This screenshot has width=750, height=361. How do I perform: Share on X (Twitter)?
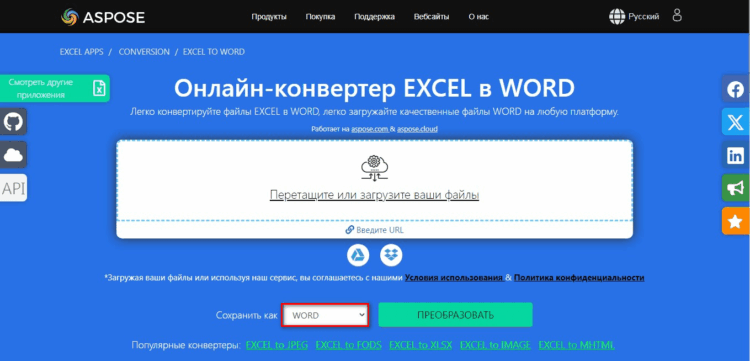point(736,122)
